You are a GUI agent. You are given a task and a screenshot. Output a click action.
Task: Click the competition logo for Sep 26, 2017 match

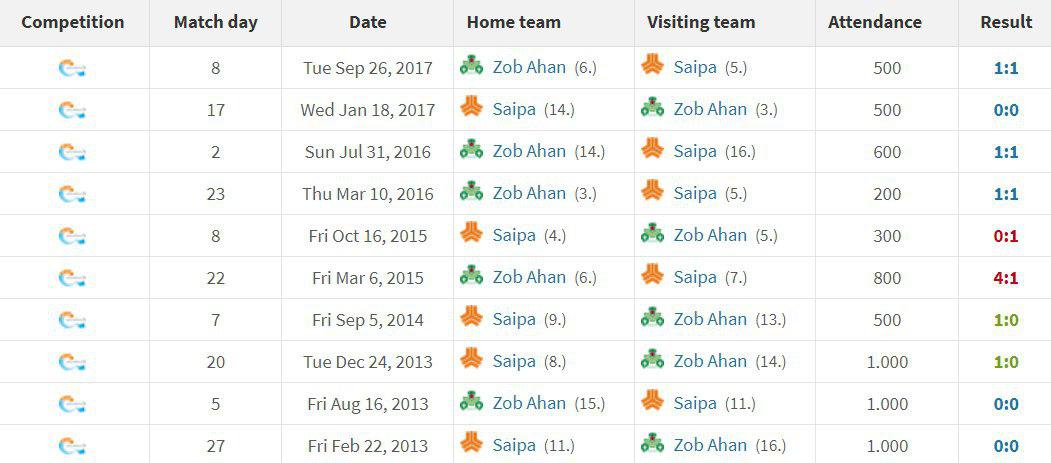[x=72, y=68]
